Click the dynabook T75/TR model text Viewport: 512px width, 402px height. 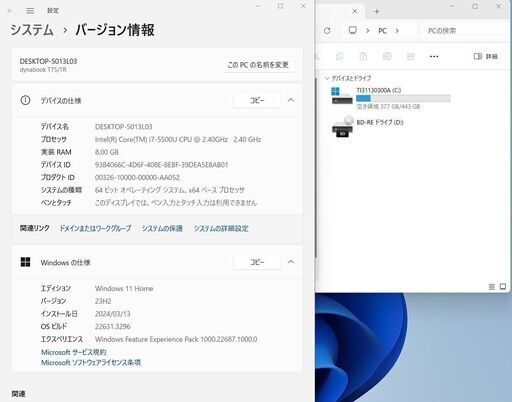point(43,70)
